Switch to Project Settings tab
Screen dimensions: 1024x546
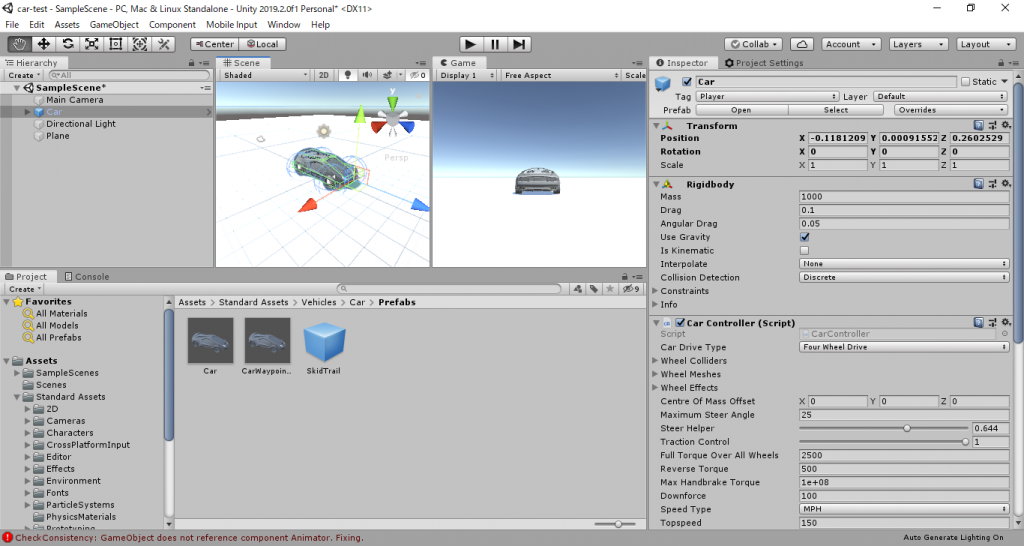point(763,63)
